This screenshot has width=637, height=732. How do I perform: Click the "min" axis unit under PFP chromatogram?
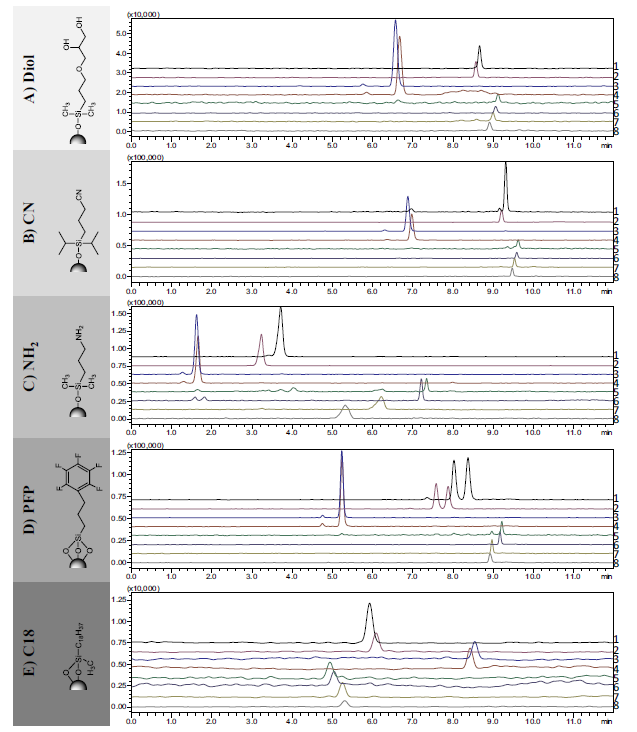(x=606, y=574)
